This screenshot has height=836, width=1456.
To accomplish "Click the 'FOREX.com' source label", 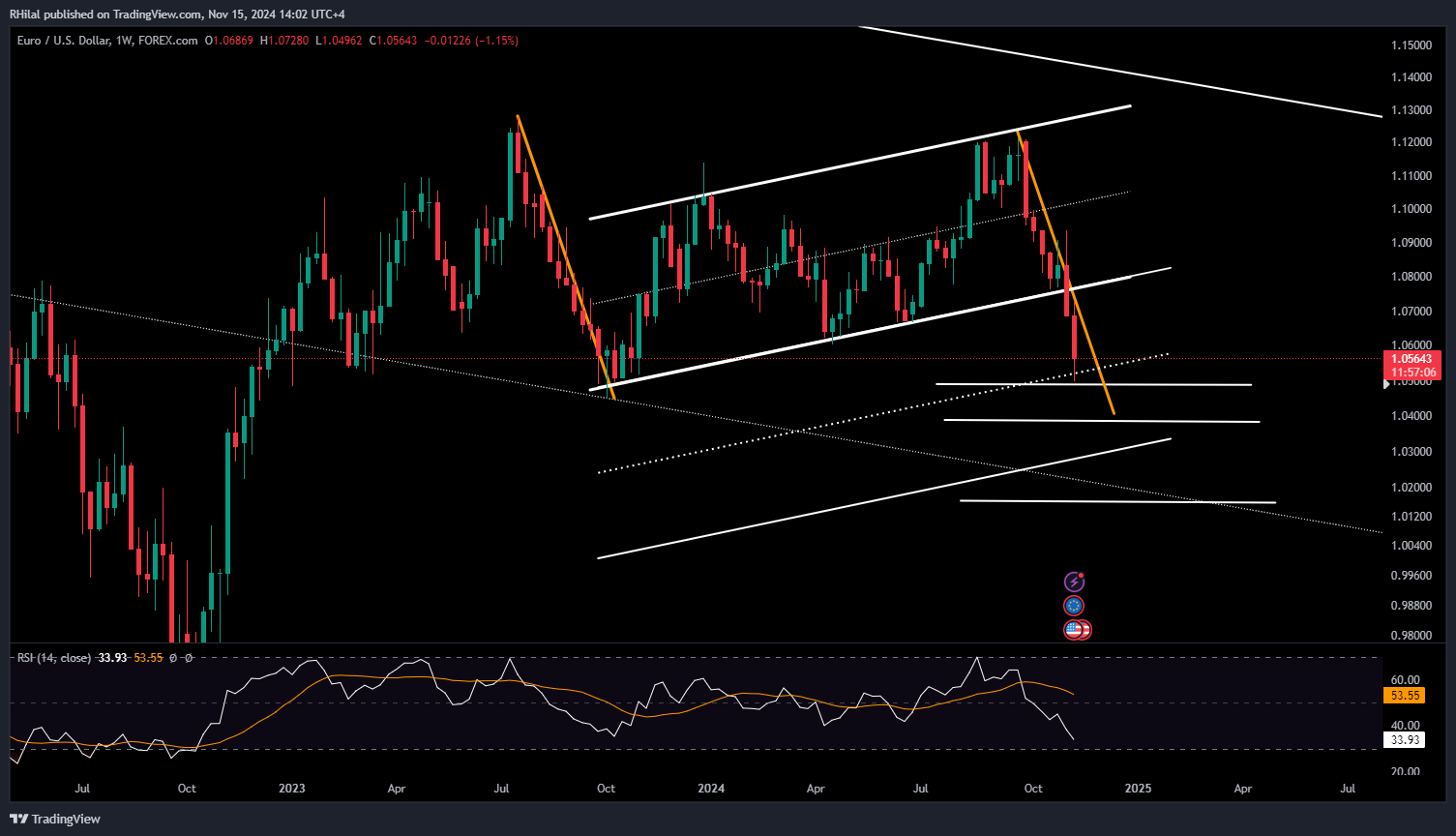I will (x=167, y=41).
